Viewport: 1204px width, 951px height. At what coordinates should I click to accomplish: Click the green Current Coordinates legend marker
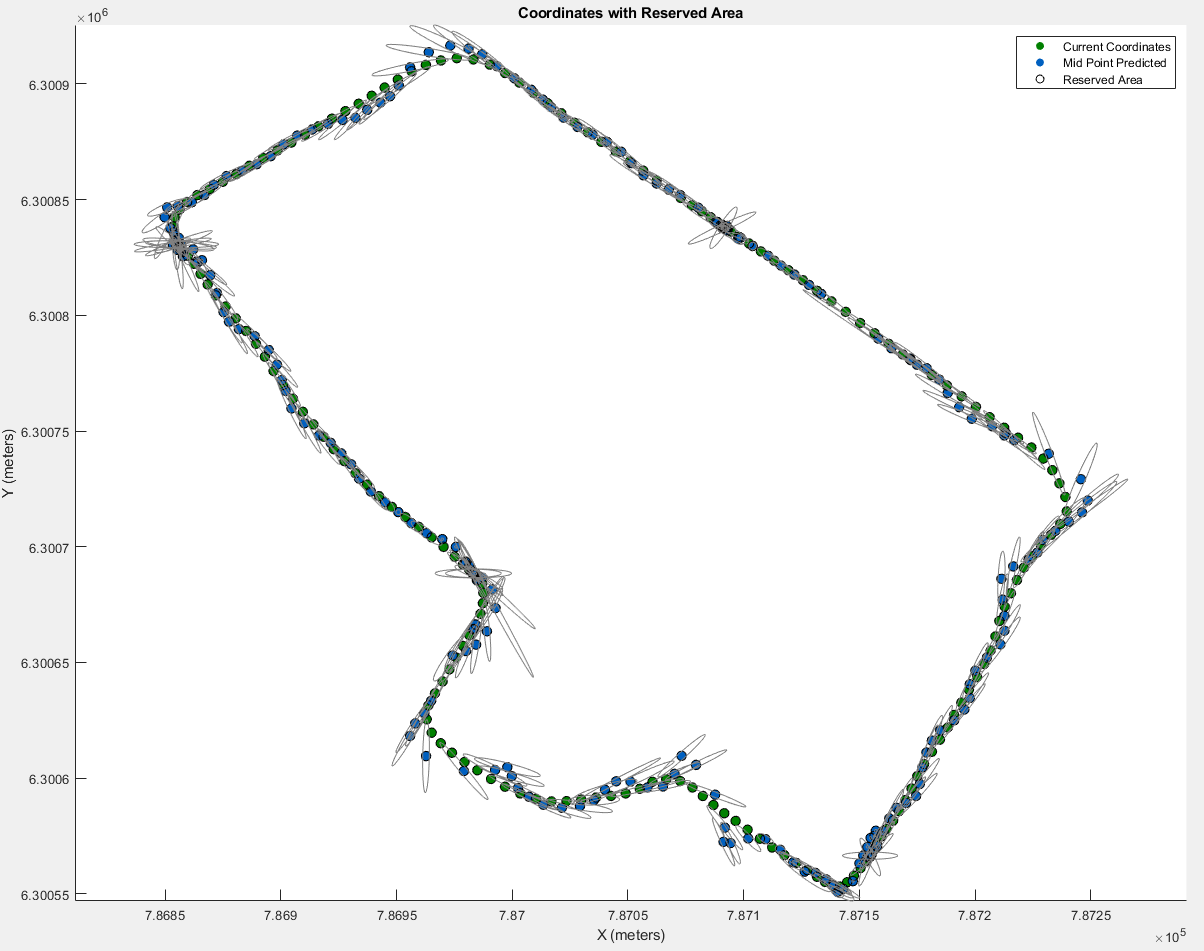[x=1040, y=47]
